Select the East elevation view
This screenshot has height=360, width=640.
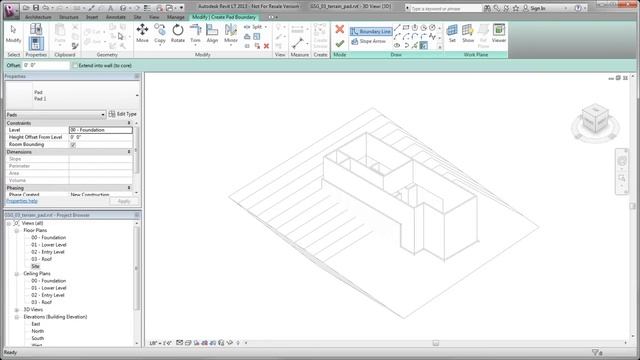coord(36,324)
